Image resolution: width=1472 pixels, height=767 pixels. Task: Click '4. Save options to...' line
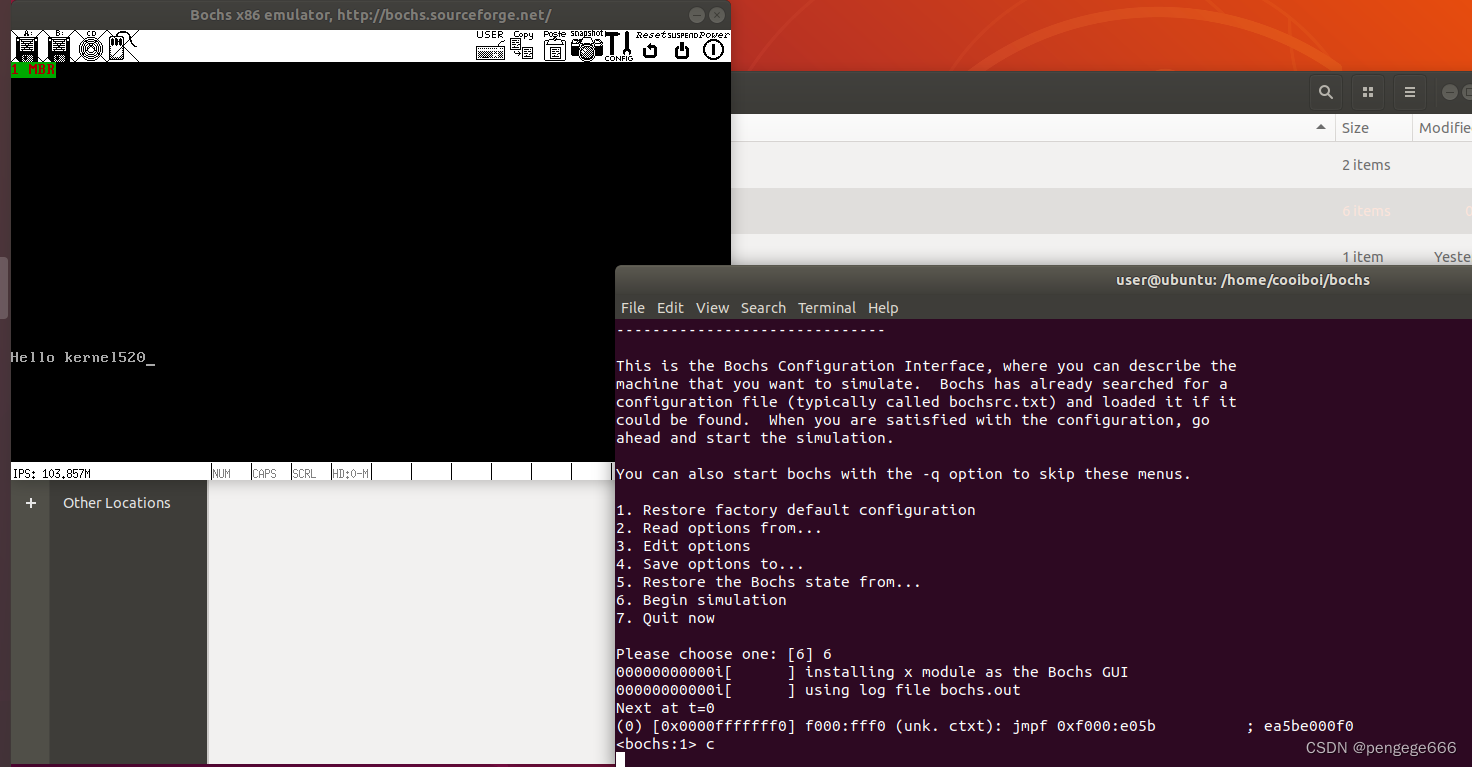click(710, 564)
